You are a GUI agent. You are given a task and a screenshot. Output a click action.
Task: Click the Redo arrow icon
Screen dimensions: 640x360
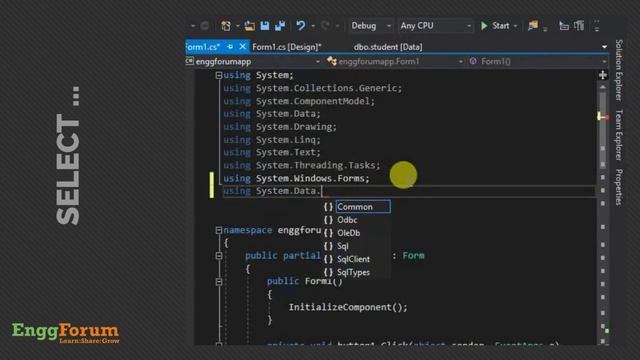point(325,26)
